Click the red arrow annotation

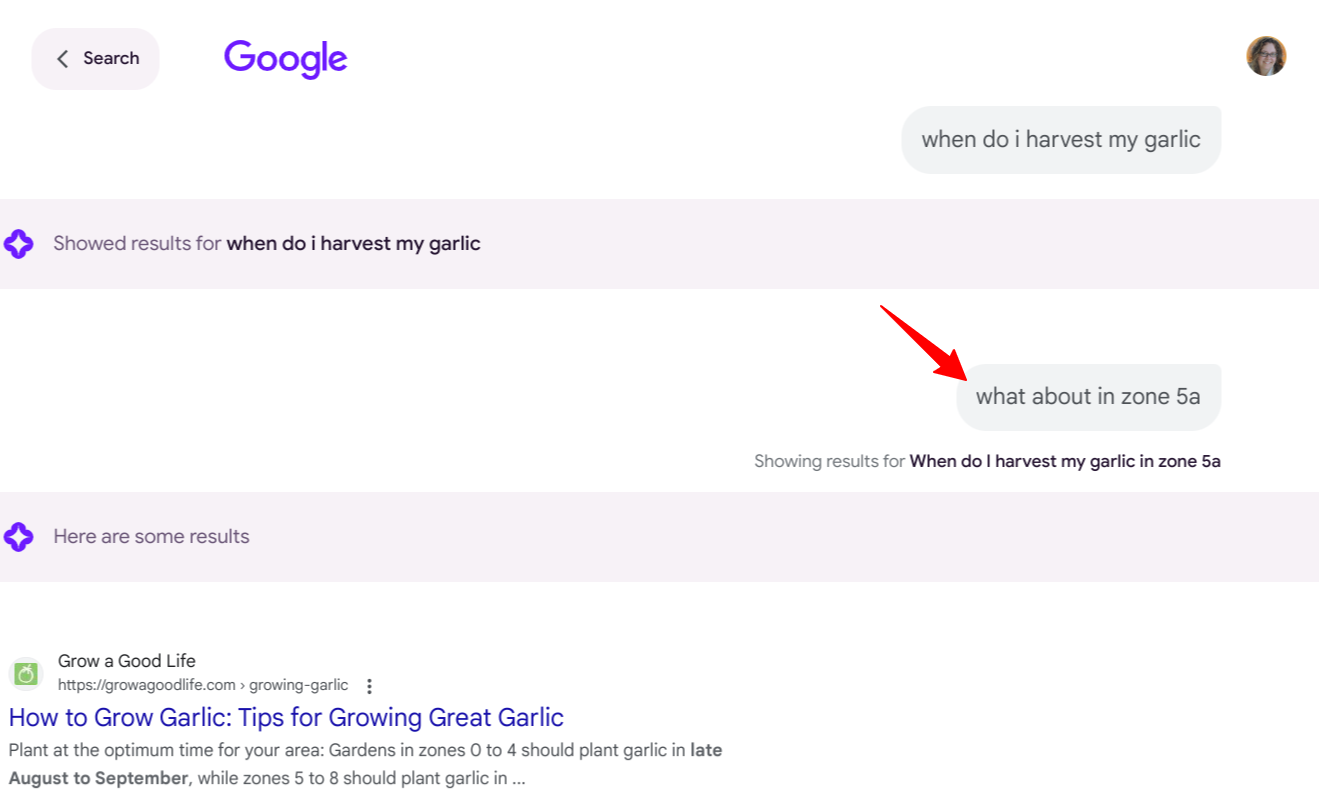[920, 343]
